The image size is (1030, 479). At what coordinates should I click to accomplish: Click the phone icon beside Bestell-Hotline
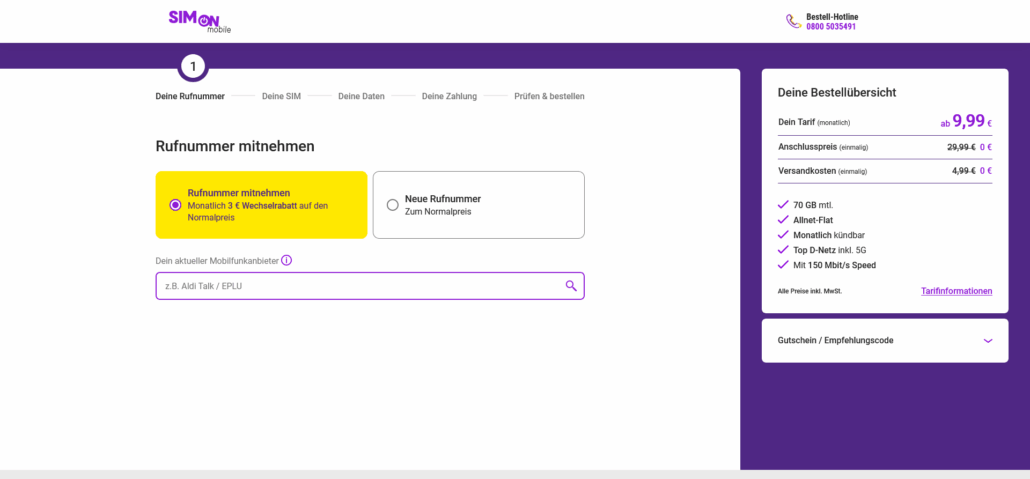(x=794, y=22)
